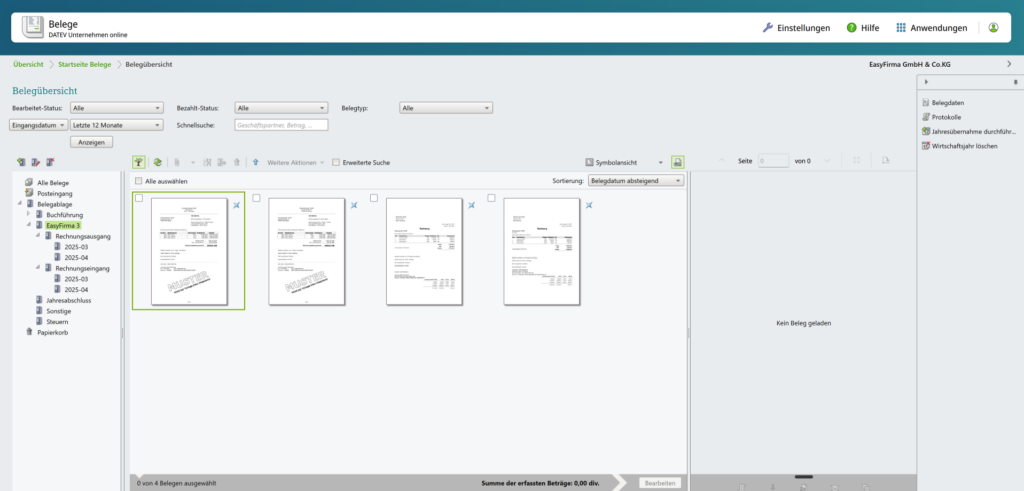
Task: Click the Einstellungen wrench icon
Action: click(x=768, y=28)
